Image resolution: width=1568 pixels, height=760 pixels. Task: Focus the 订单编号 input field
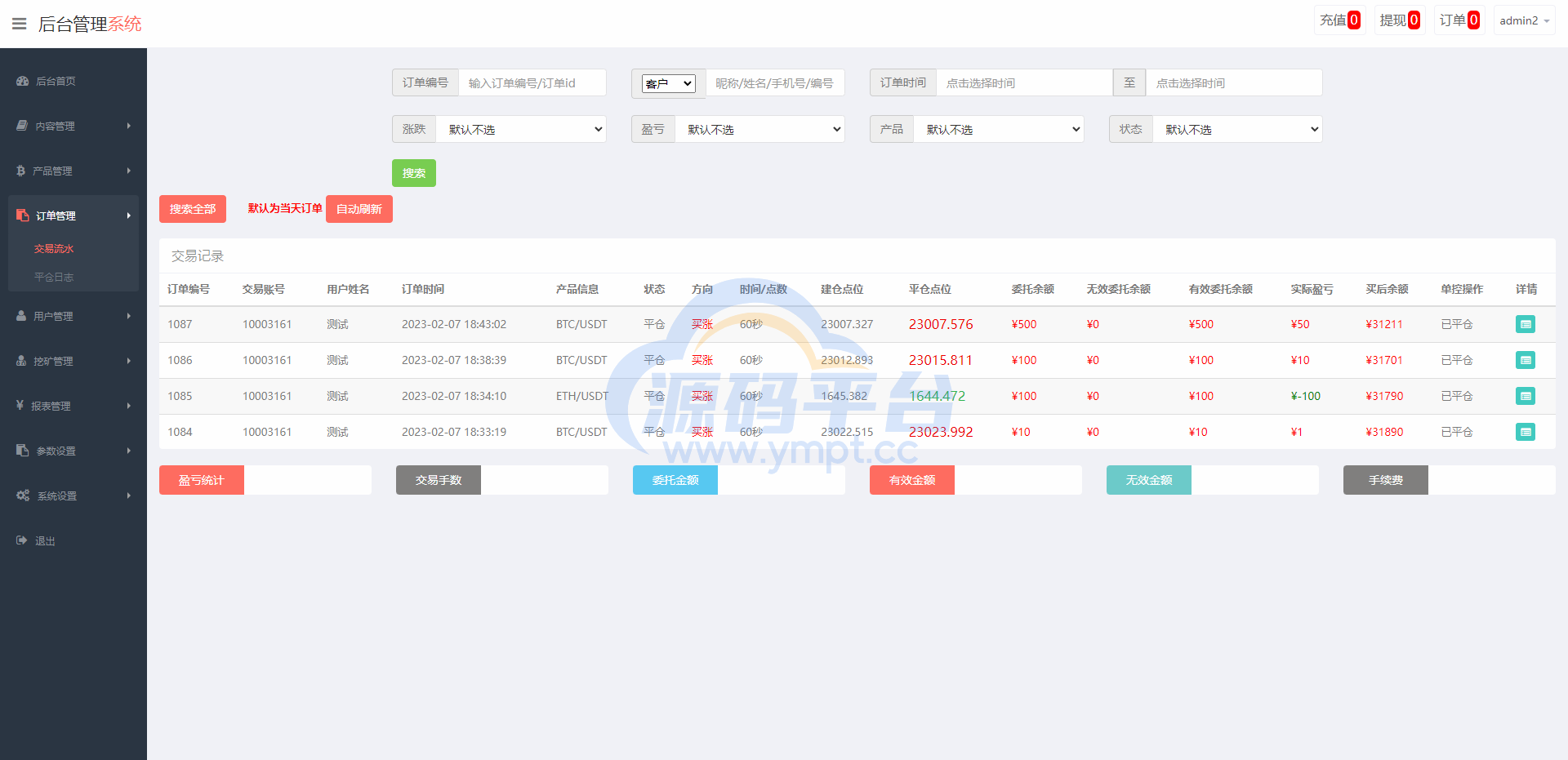pos(532,83)
